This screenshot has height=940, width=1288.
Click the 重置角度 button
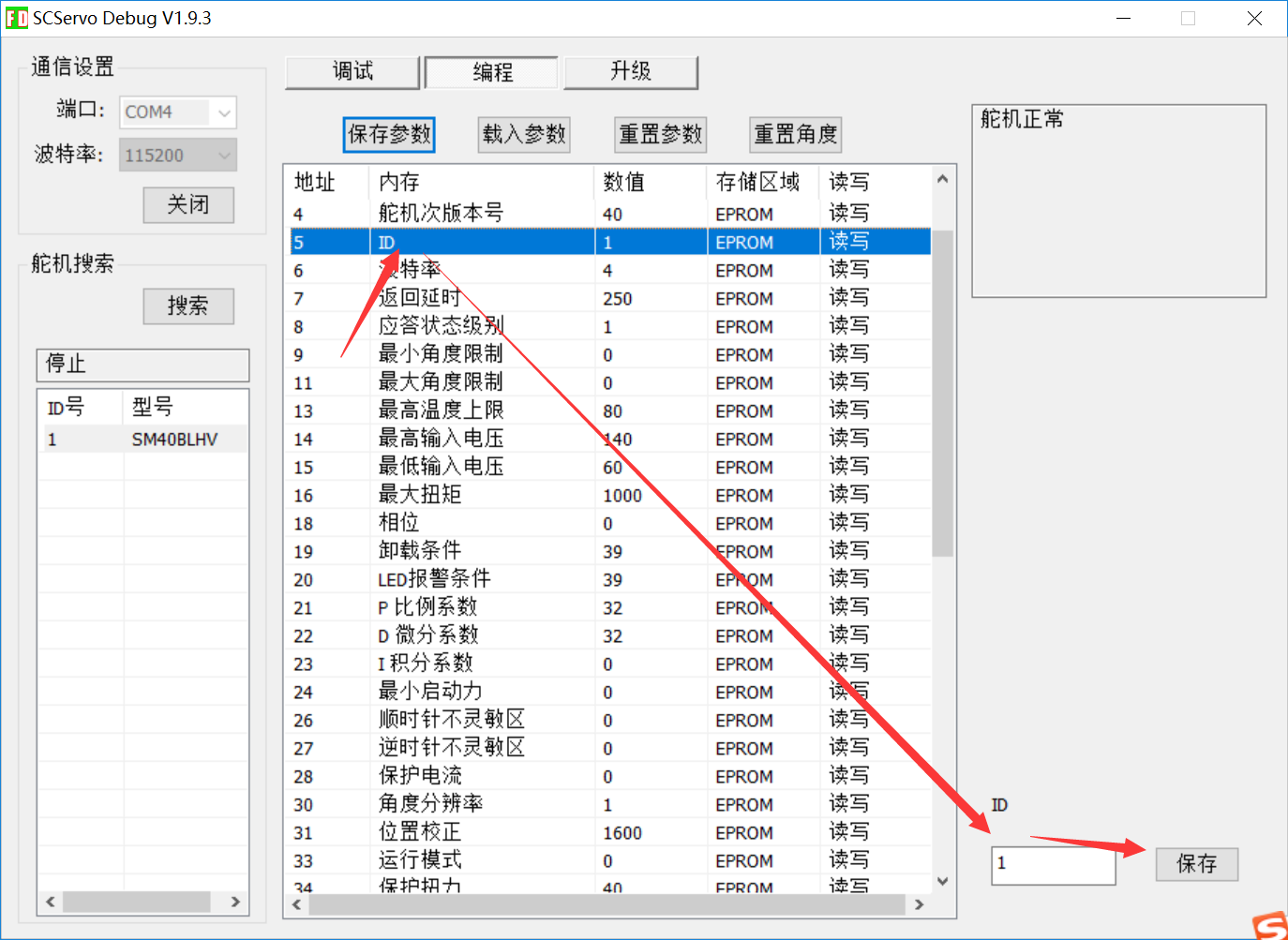pos(796,135)
